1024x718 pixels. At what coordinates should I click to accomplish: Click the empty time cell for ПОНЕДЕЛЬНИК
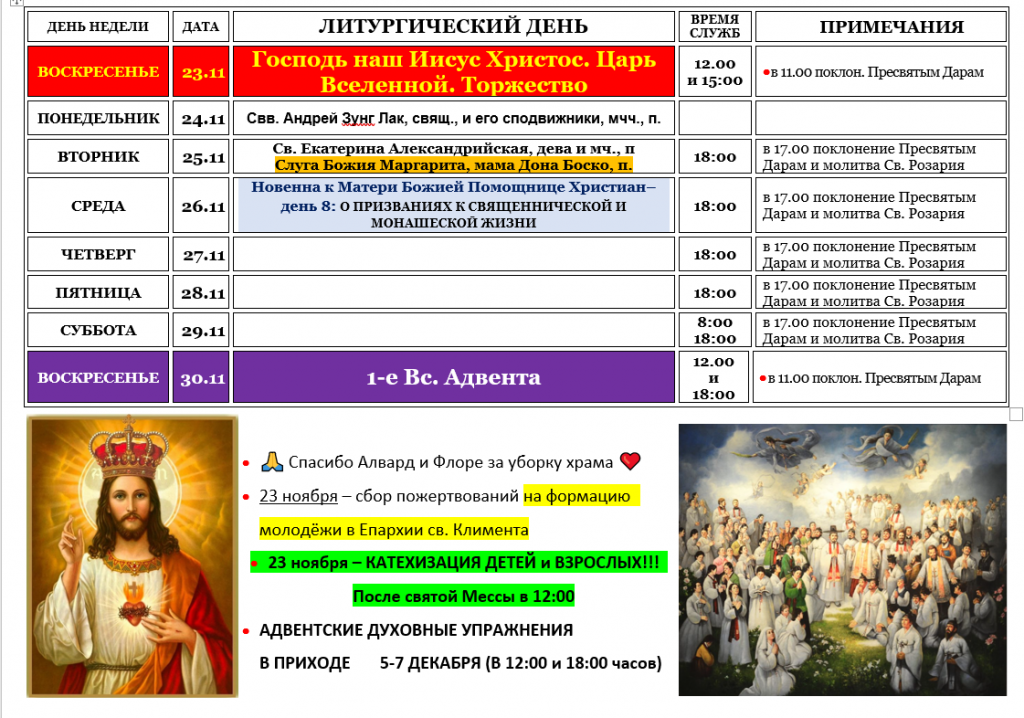pyautogui.click(x=714, y=119)
